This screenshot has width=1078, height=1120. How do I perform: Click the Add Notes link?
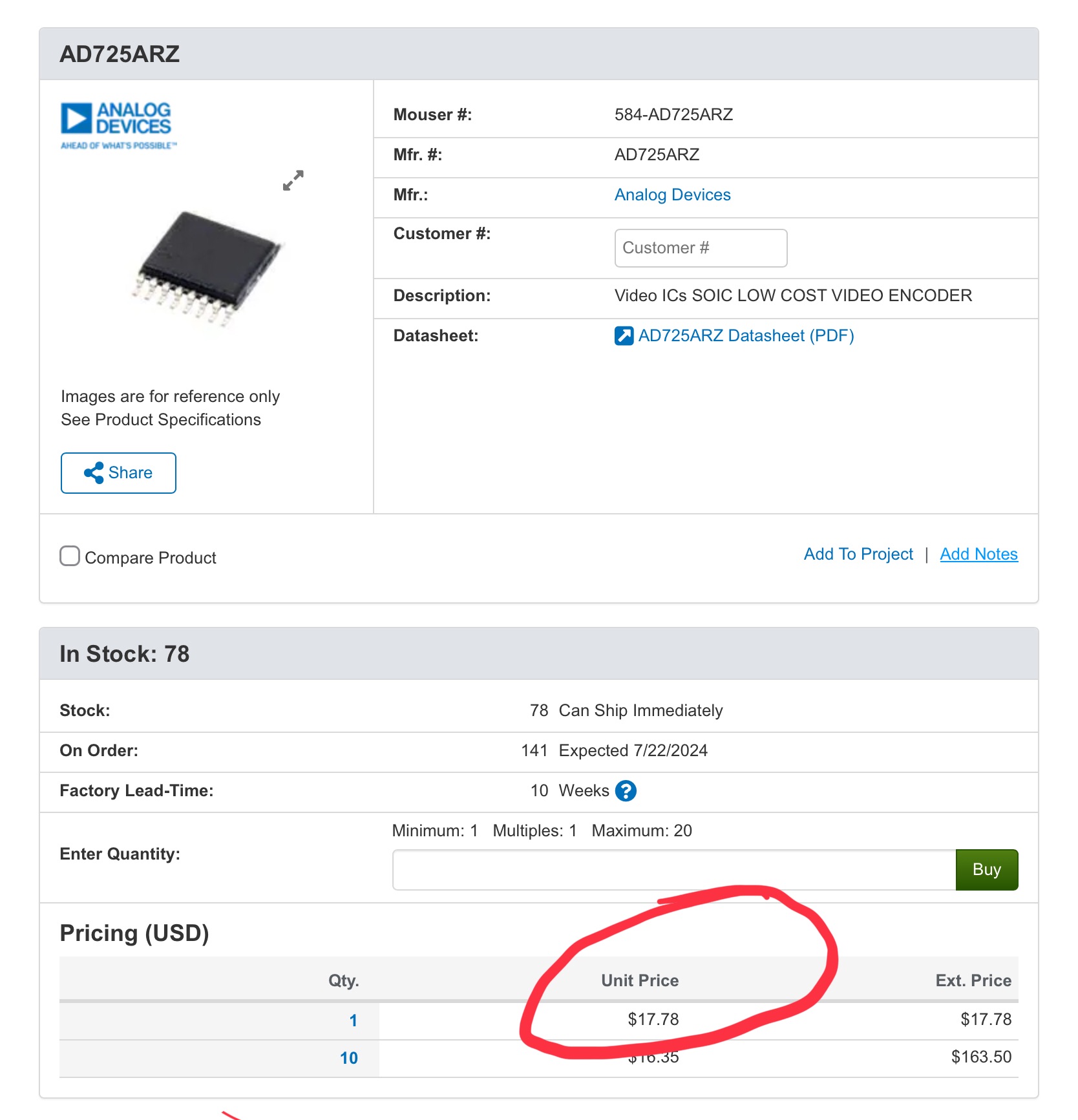click(978, 555)
